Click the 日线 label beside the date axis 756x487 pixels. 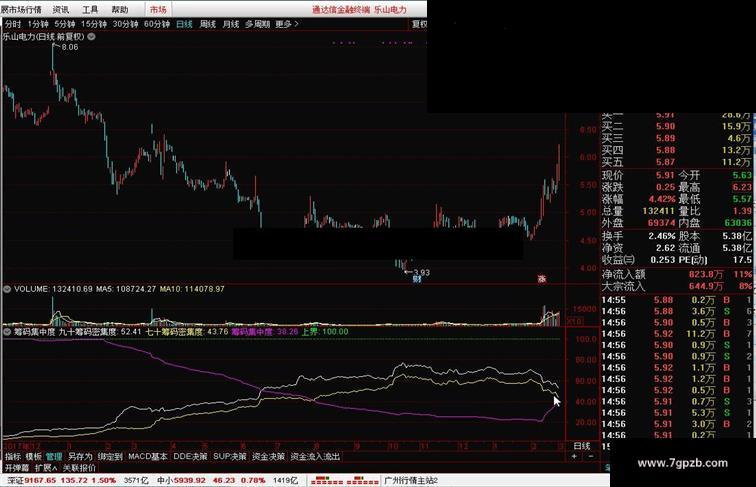click(581, 446)
